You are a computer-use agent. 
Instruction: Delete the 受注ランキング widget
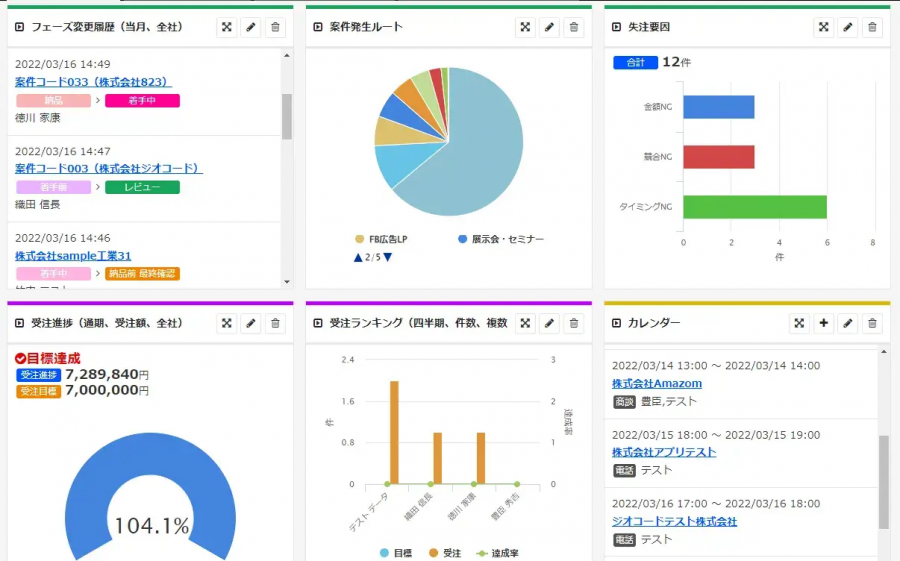click(573, 323)
